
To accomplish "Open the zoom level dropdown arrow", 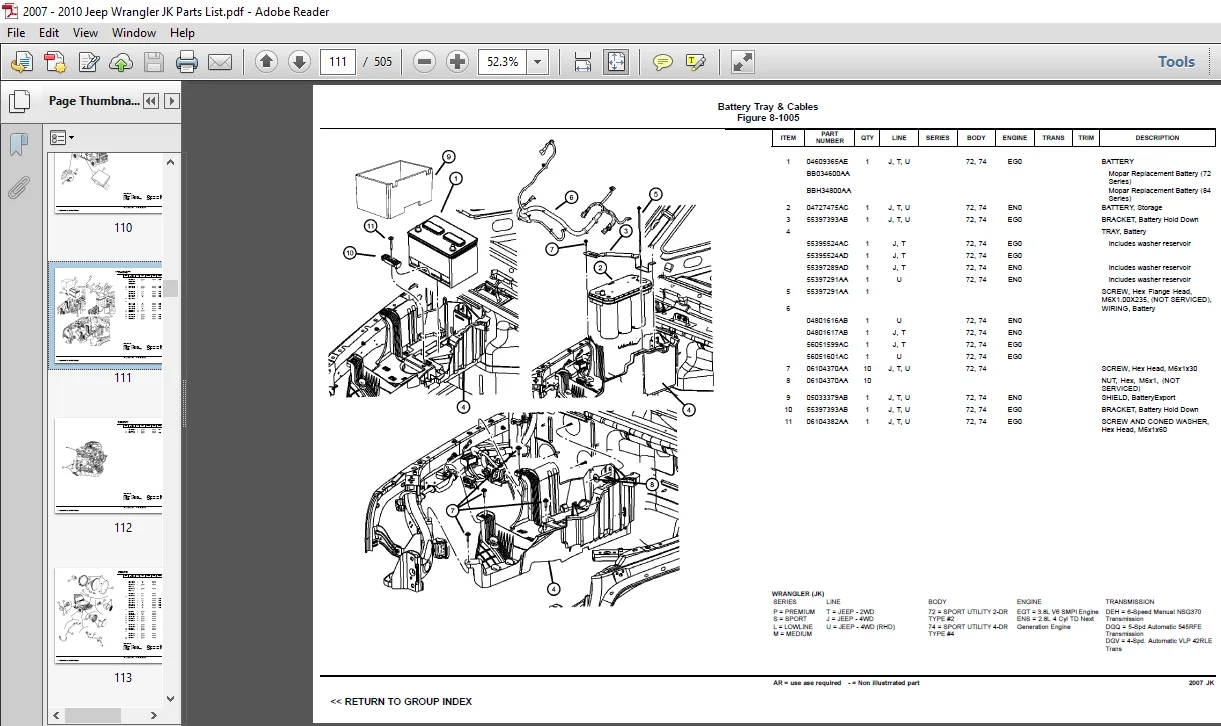I will pyautogui.click(x=538, y=62).
